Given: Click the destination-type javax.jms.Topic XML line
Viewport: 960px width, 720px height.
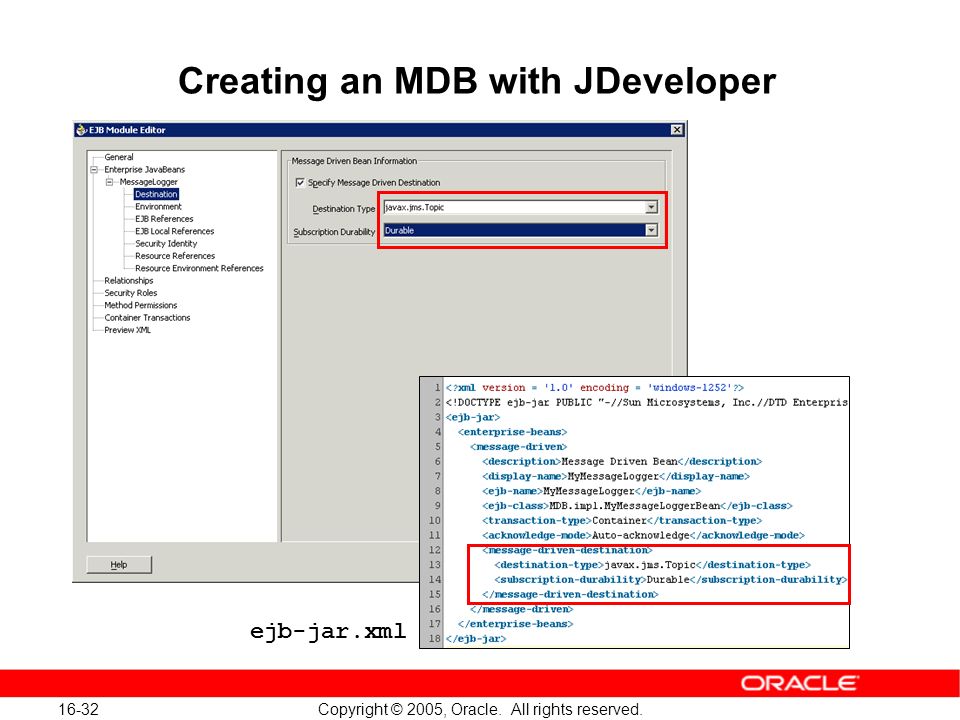Looking at the screenshot, I should point(653,564).
